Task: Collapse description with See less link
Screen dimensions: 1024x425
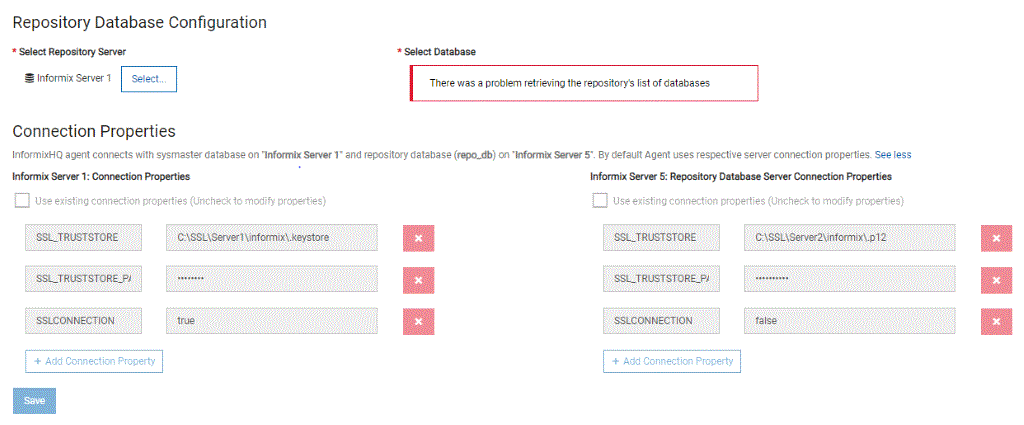Action: point(893,155)
